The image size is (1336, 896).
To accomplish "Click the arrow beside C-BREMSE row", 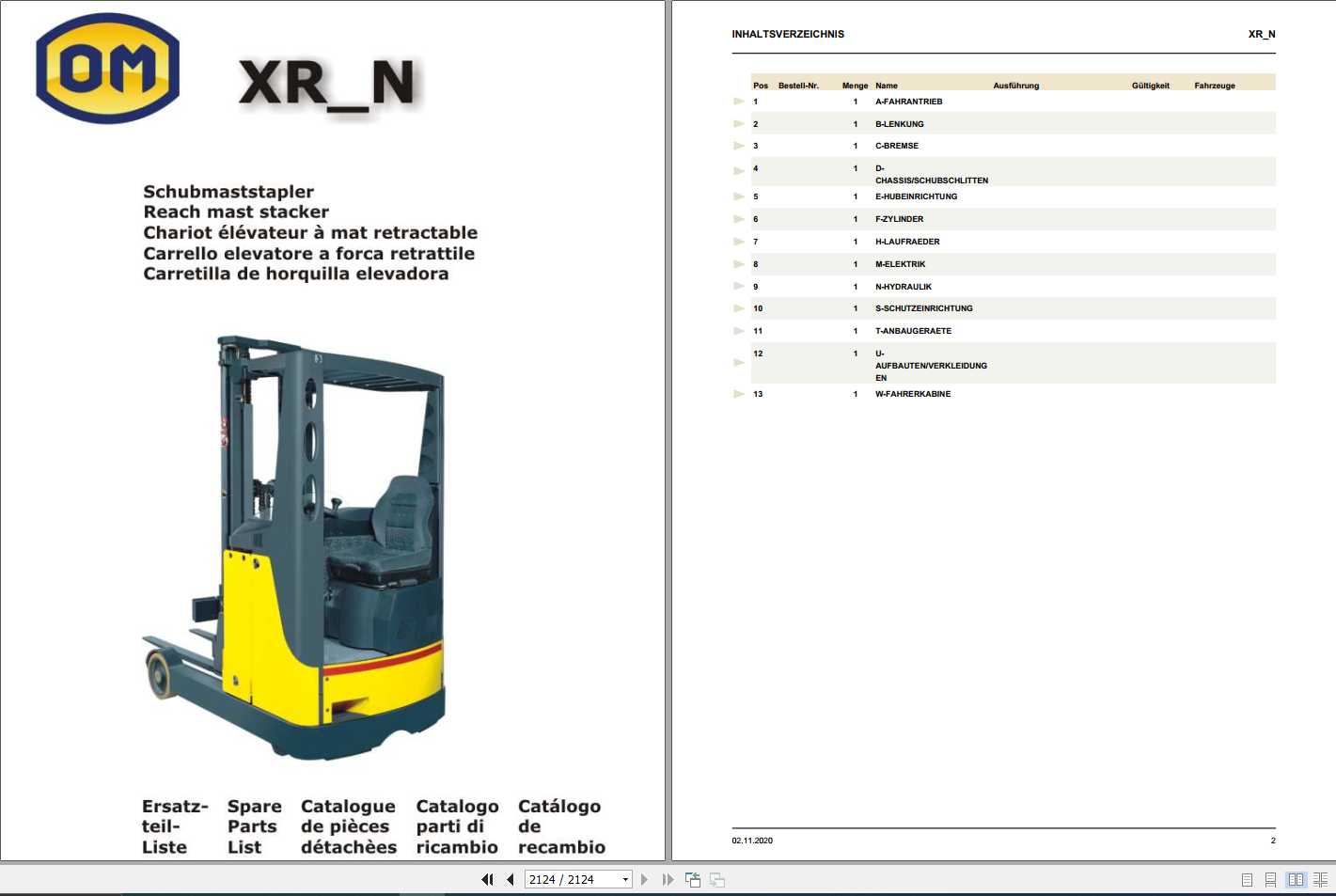I will point(739,146).
